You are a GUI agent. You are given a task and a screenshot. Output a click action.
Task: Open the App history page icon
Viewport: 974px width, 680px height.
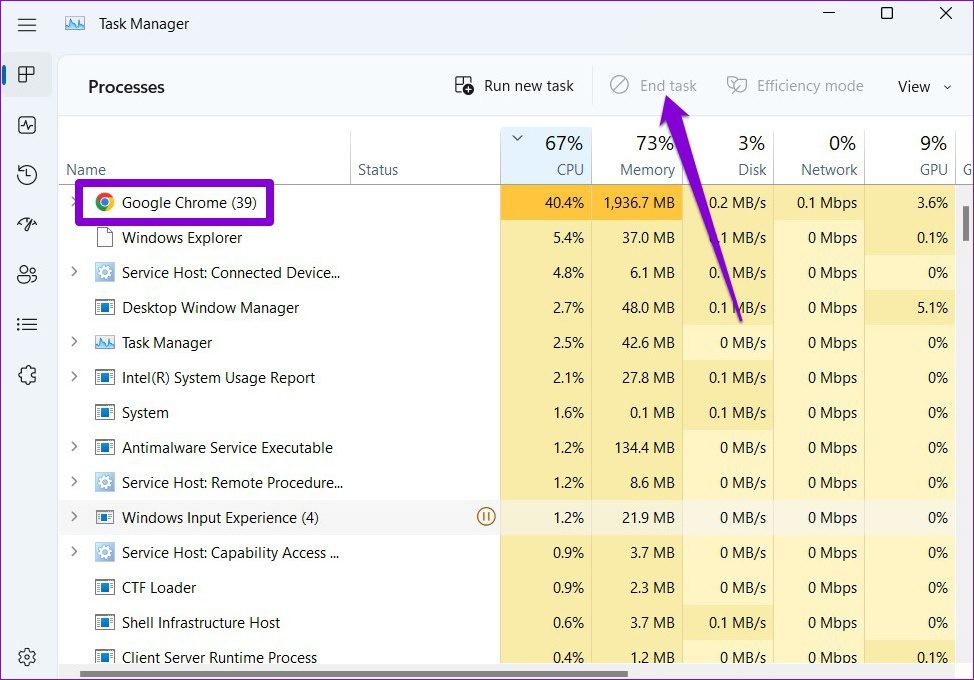[x=27, y=175]
